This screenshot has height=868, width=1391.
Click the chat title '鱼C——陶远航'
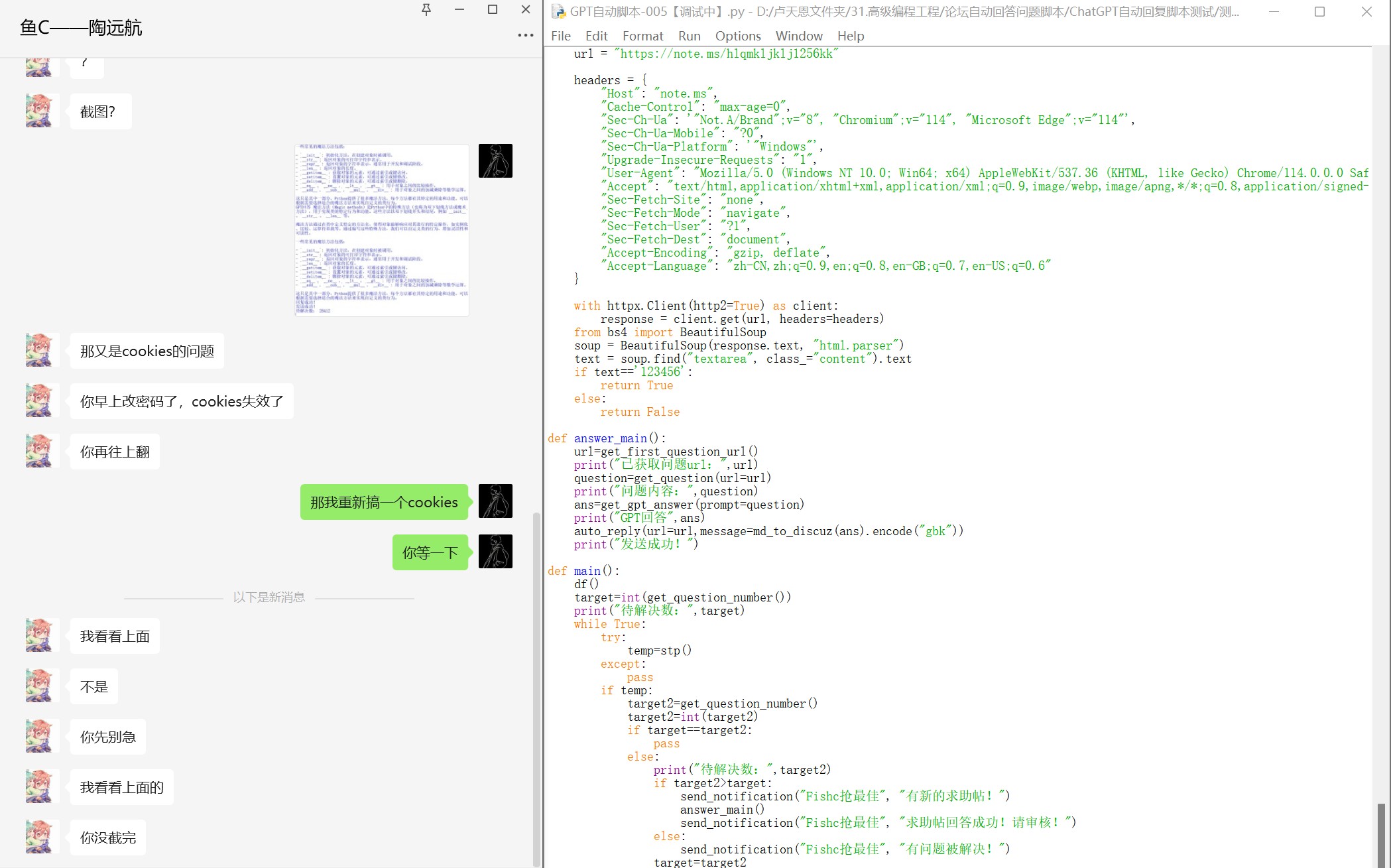(81, 27)
